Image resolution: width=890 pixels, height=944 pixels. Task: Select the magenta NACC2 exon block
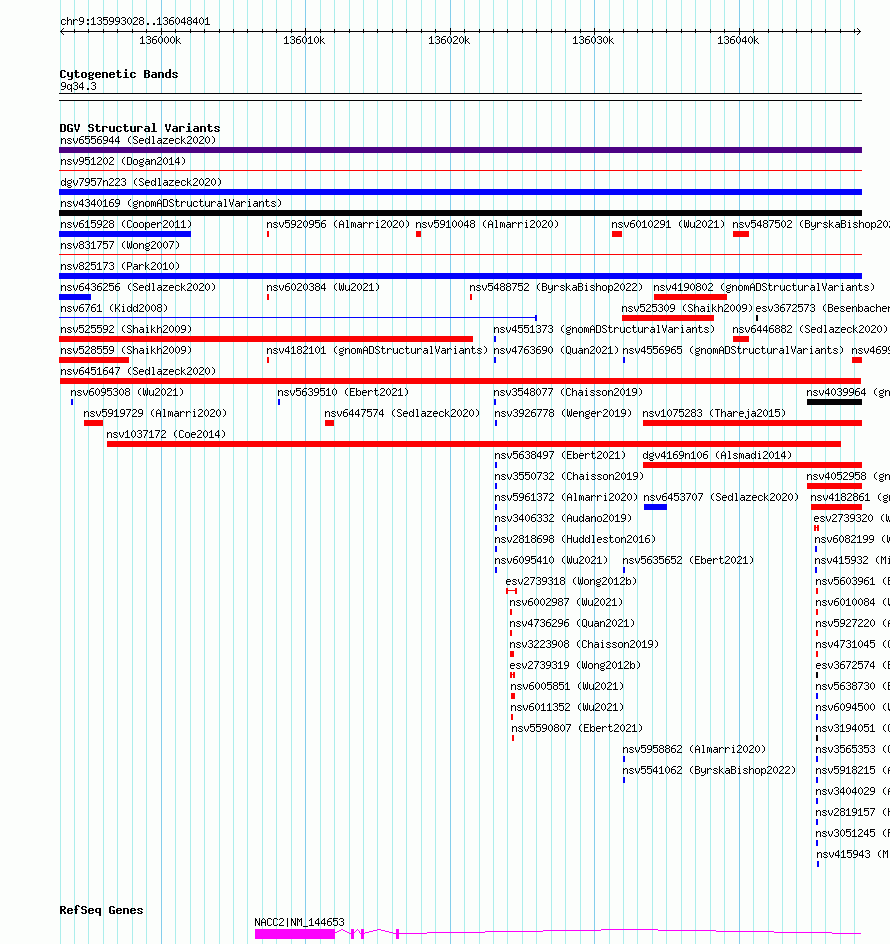(295, 934)
